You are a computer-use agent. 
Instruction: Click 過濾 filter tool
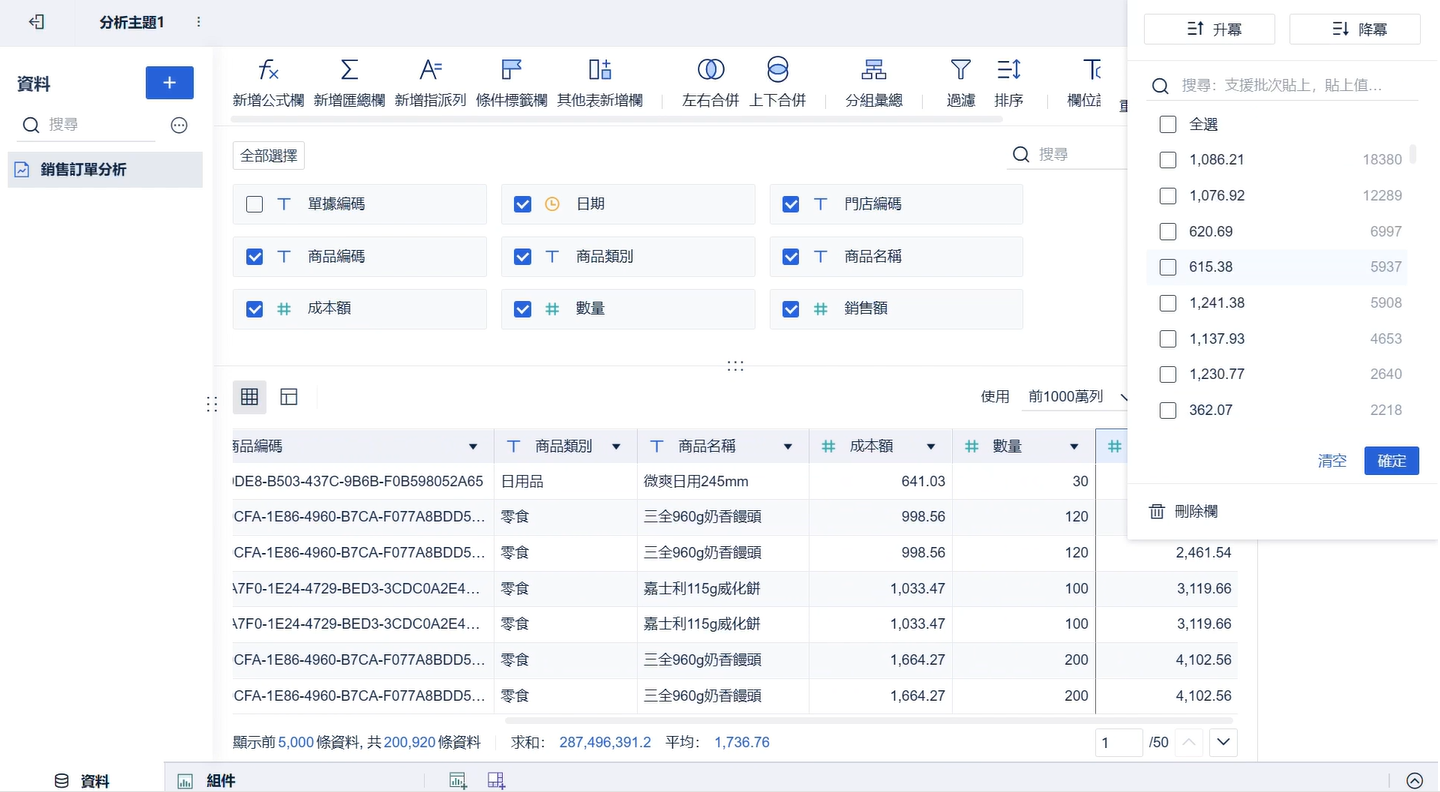point(961,82)
